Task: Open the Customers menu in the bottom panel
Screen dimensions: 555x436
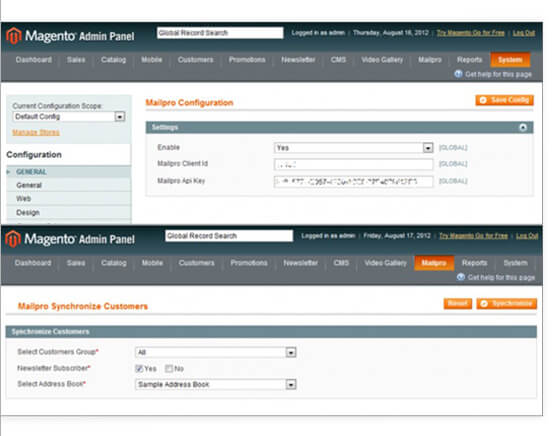Action: tap(196, 263)
